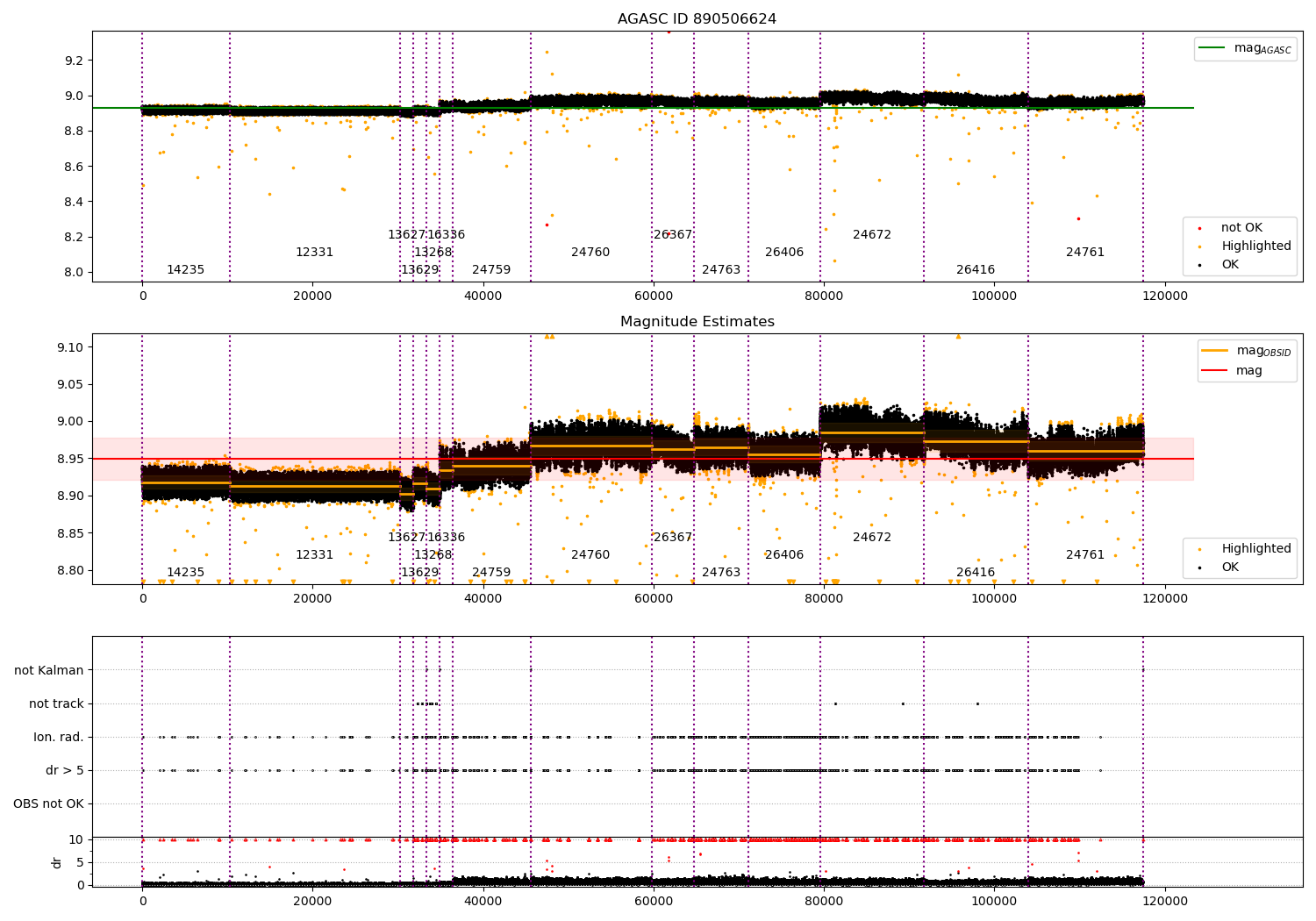The width and height of the screenshot is (1316, 921).
Task: Click the 9.05 y-axis tick label
Action: (x=71, y=384)
